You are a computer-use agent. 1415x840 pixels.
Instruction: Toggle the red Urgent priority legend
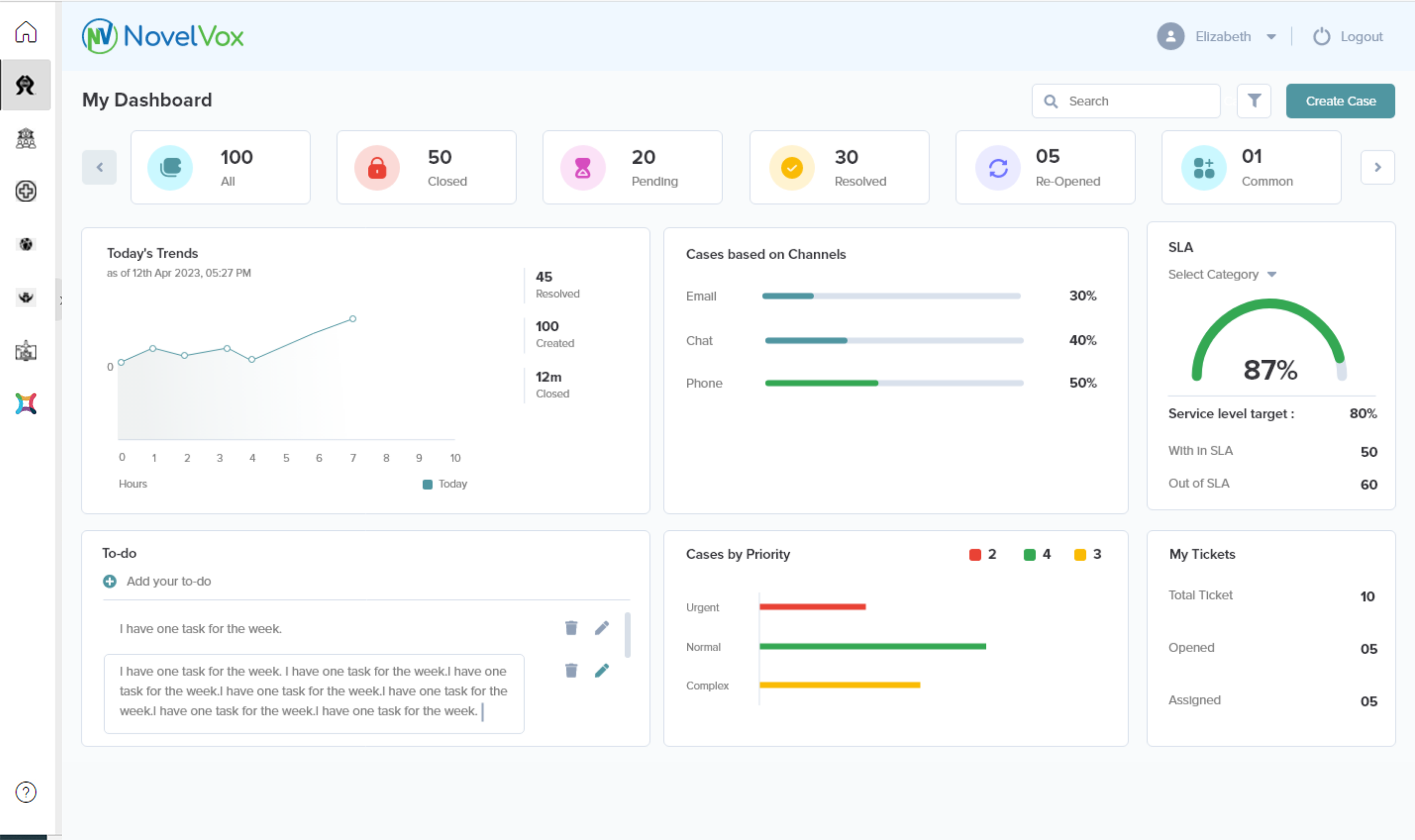pos(974,555)
